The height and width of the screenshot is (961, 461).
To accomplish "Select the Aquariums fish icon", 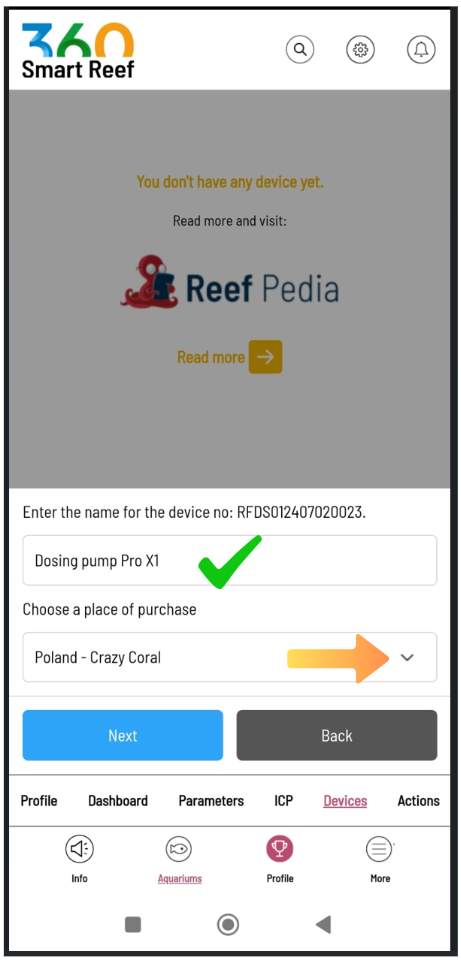I will 179,849.
